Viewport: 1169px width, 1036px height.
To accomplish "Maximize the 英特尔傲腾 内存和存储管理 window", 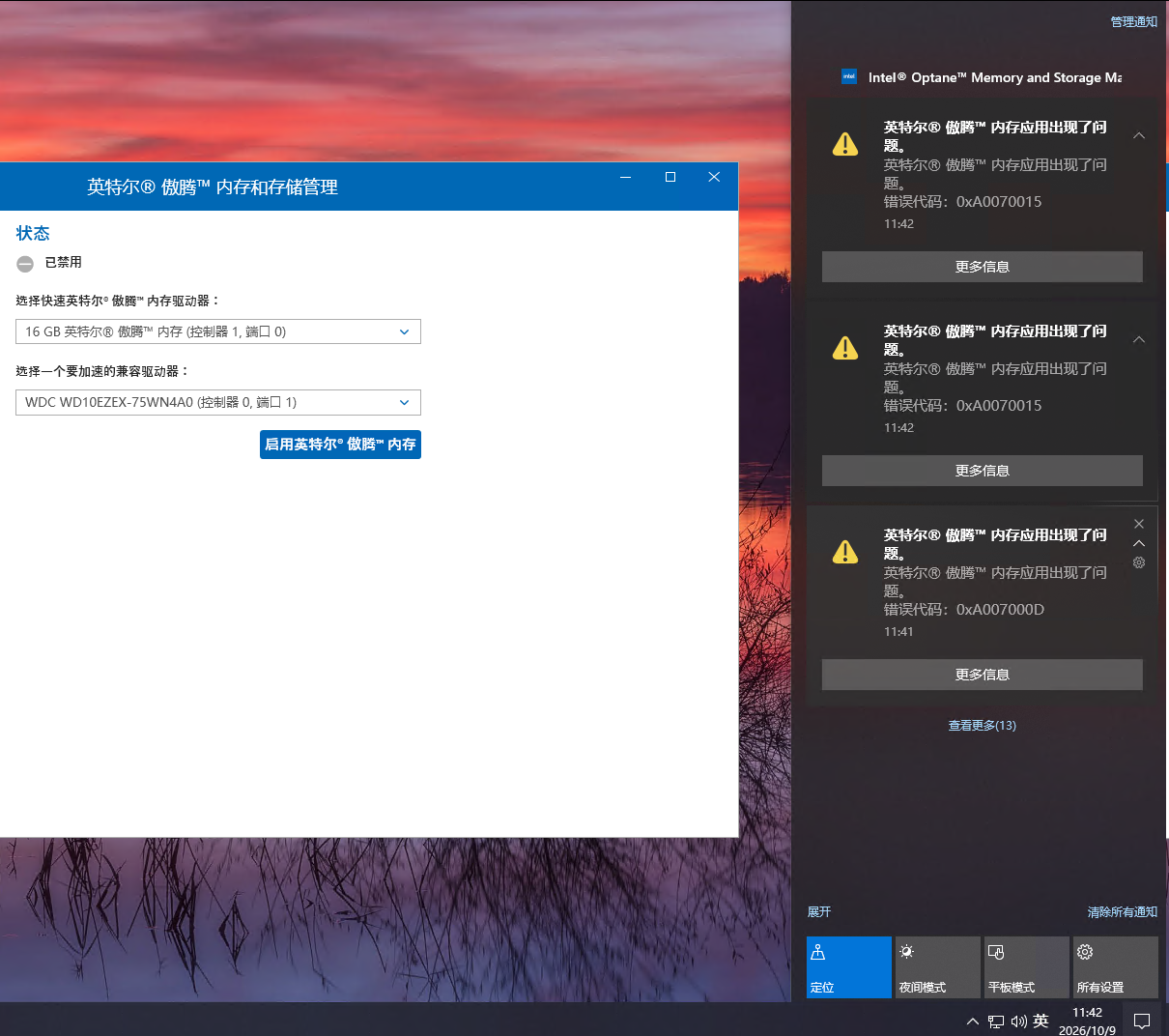I will (x=670, y=177).
